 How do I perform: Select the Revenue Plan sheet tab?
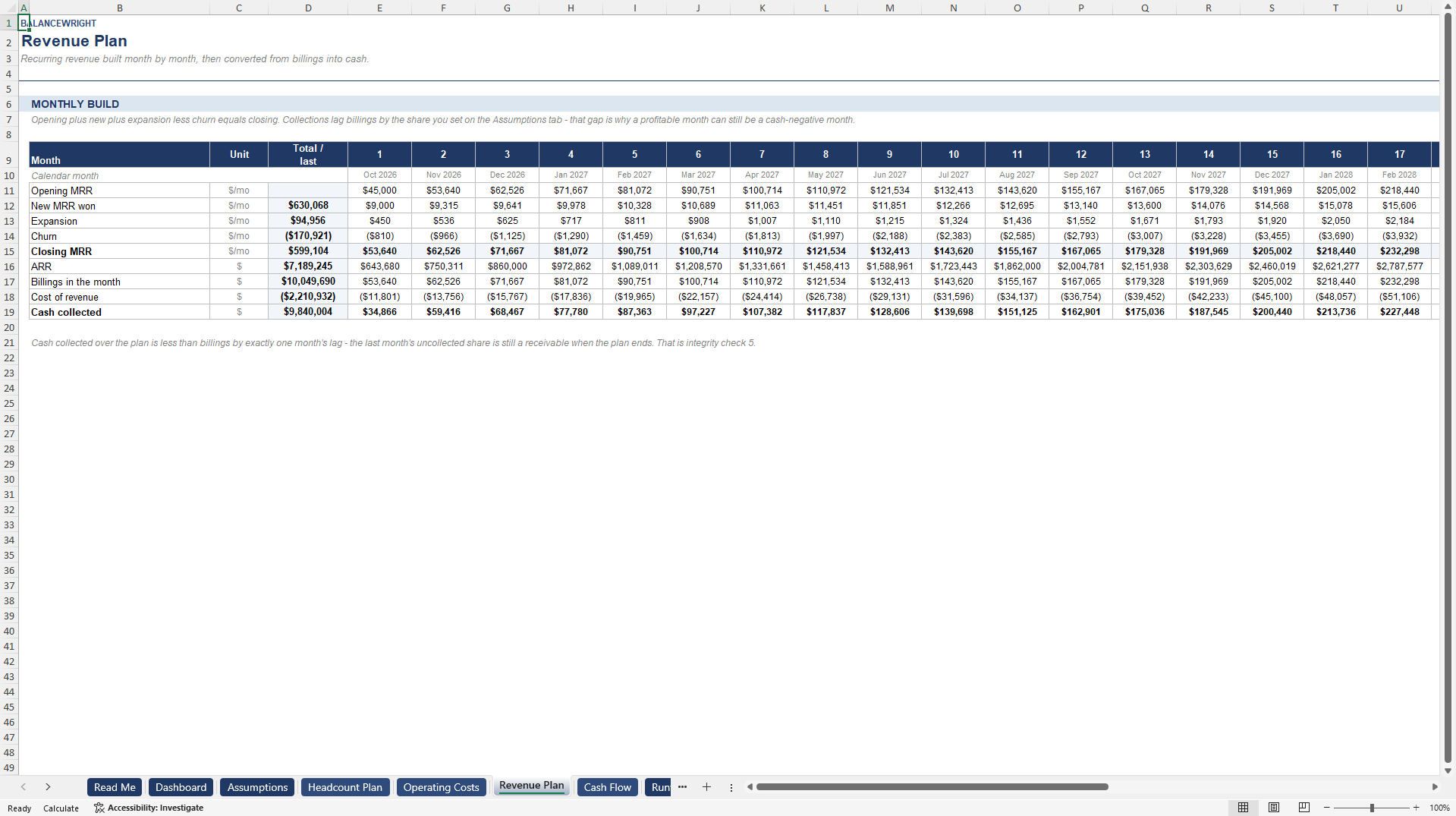pos(531,786)
